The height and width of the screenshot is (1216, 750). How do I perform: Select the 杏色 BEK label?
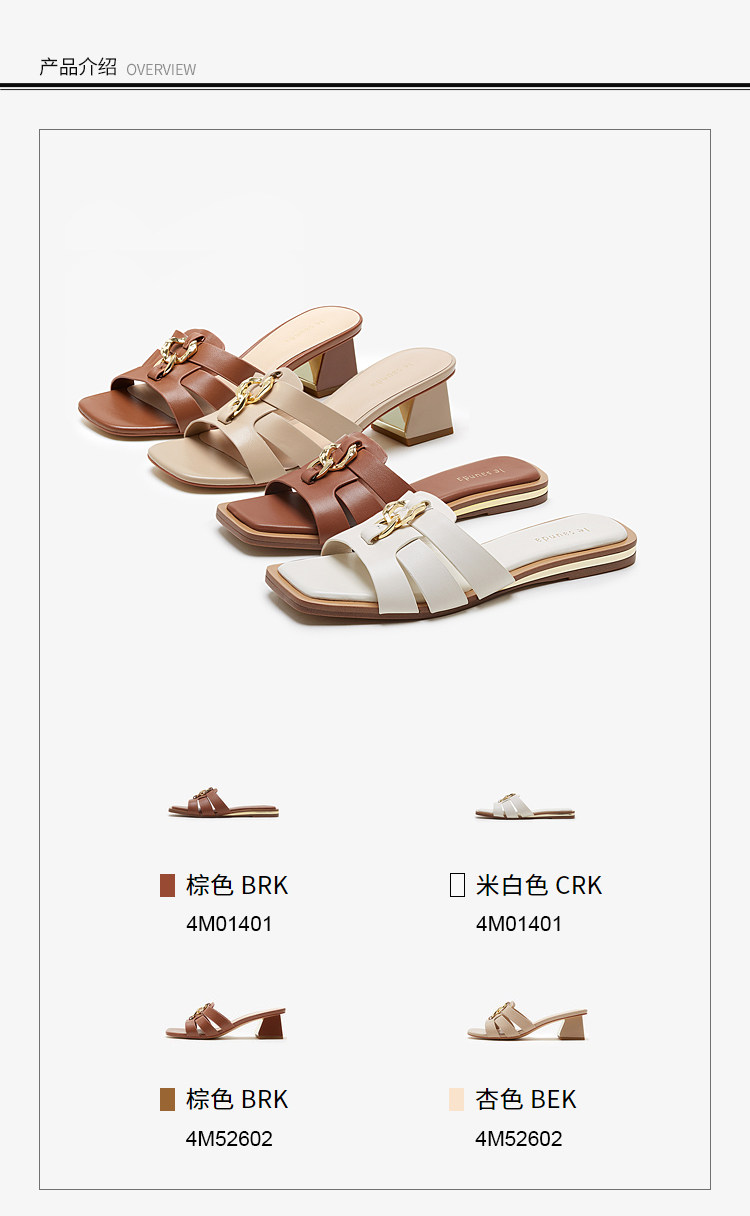coord(526,1099)
